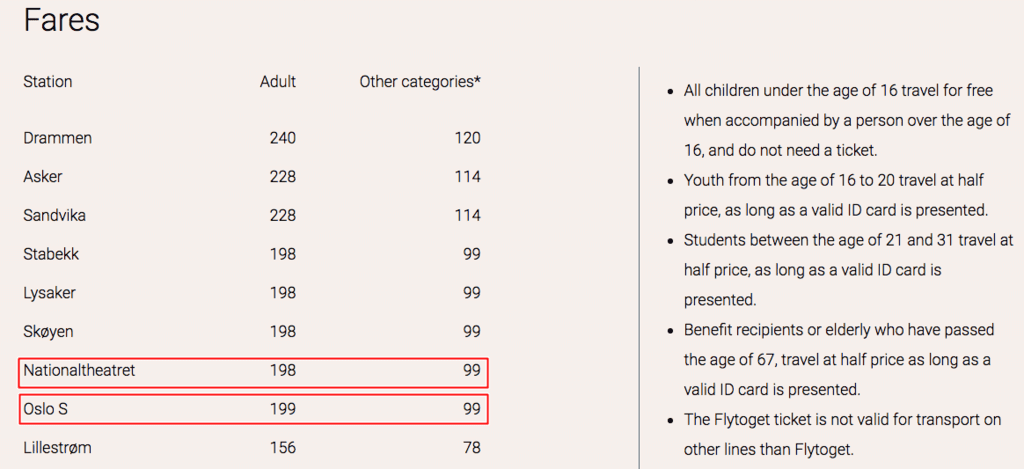Click the Adult column header
1024x469 pixels.
click(278, 82)
